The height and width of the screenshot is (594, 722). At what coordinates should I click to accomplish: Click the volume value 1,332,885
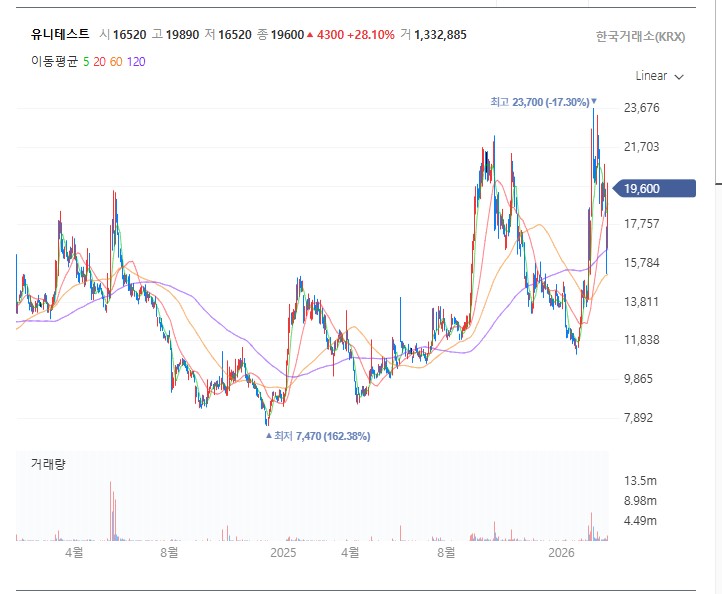440,35
